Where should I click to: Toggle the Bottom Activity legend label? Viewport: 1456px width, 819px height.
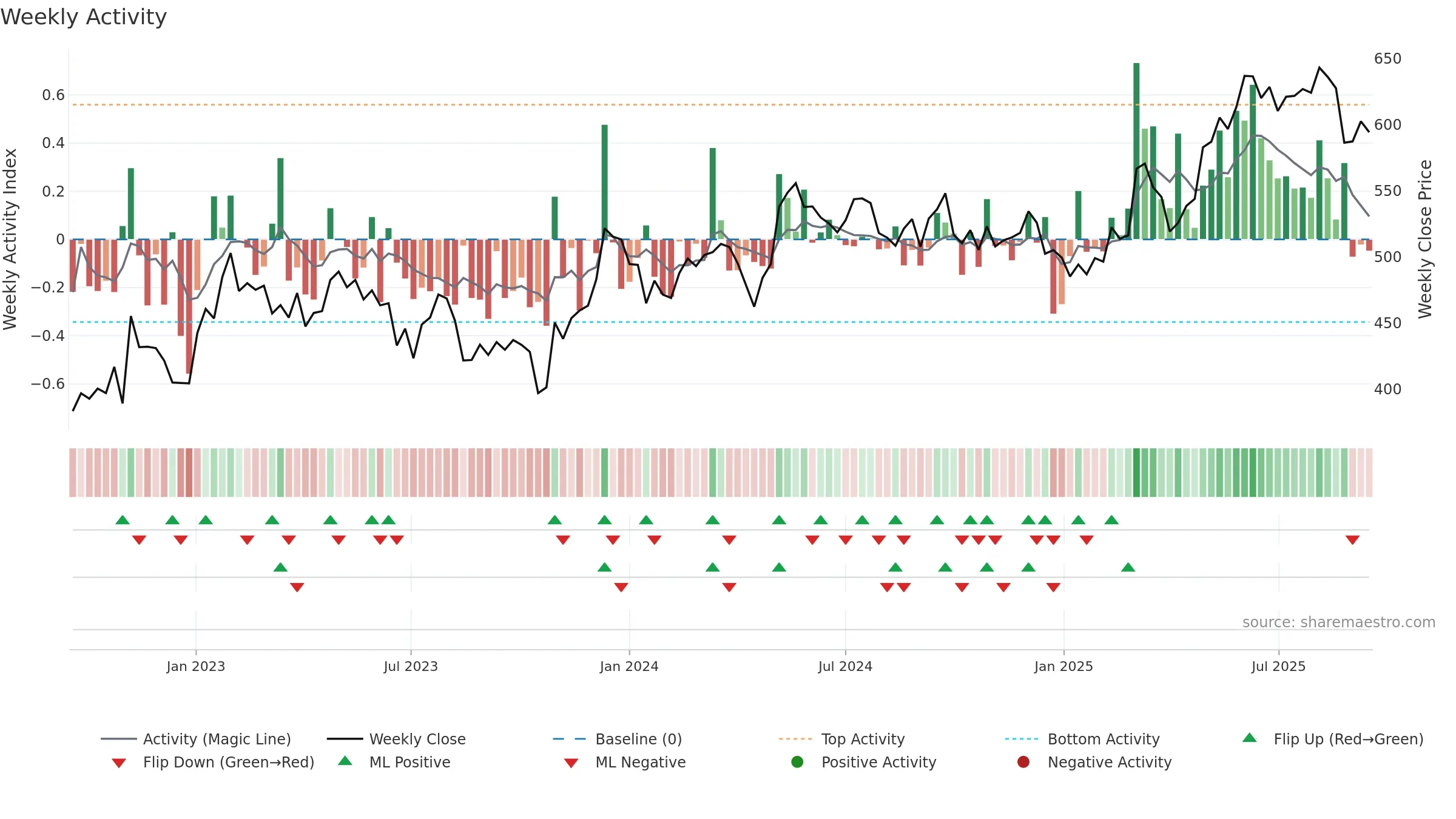(1104, 740)
